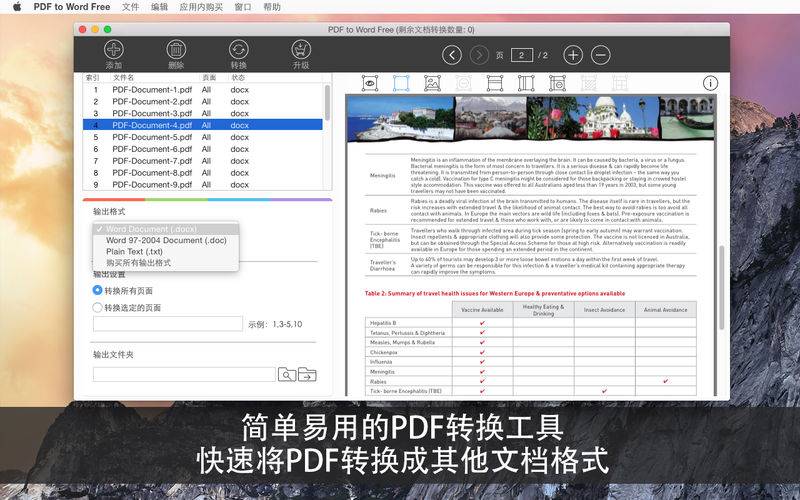Click the 添加 (Add) file toolbar icon
The image size is (800, 500).
pyautogui.click(x=113, y=49)
